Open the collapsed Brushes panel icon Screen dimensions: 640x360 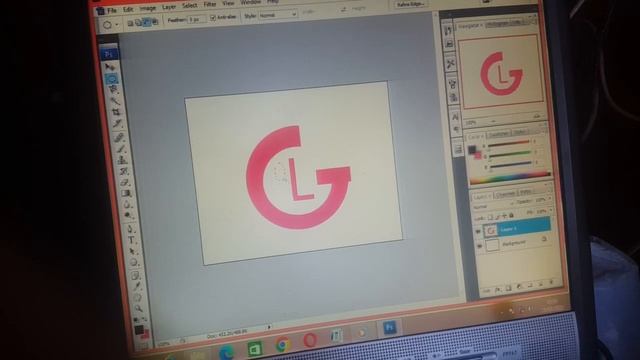coord(452,84)
